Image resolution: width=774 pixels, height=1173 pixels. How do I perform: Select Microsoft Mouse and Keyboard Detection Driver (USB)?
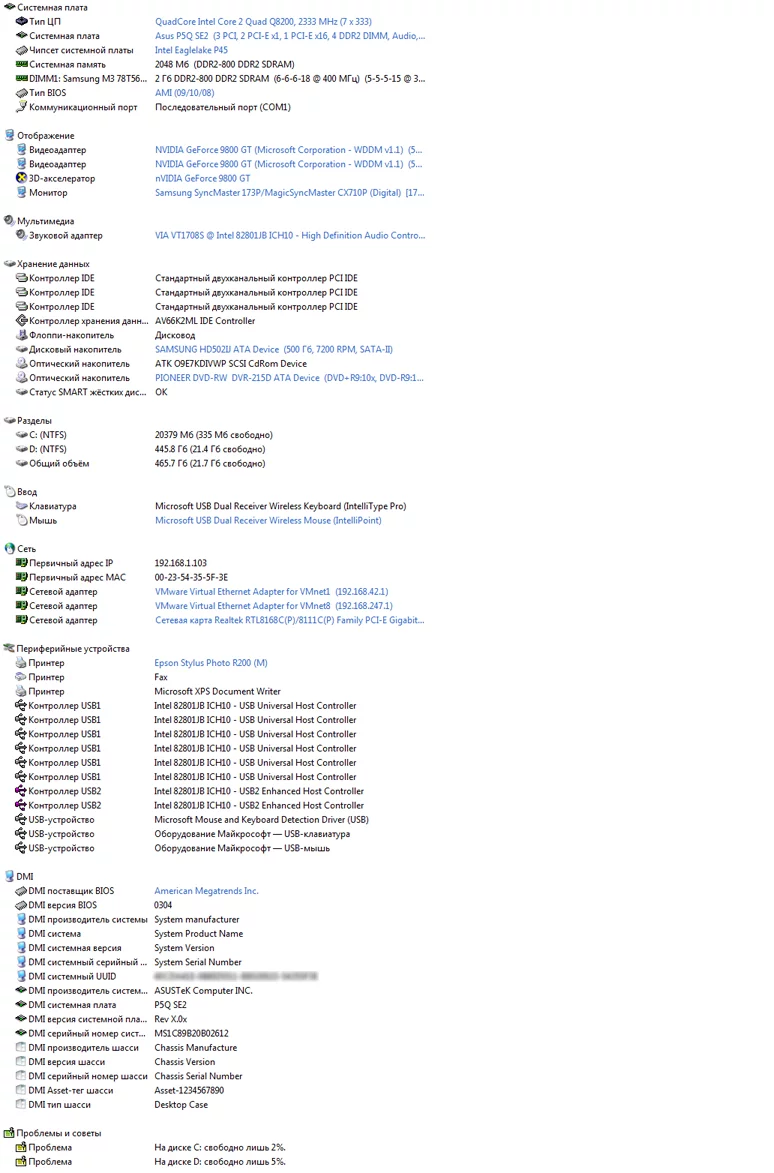(262, 819)
